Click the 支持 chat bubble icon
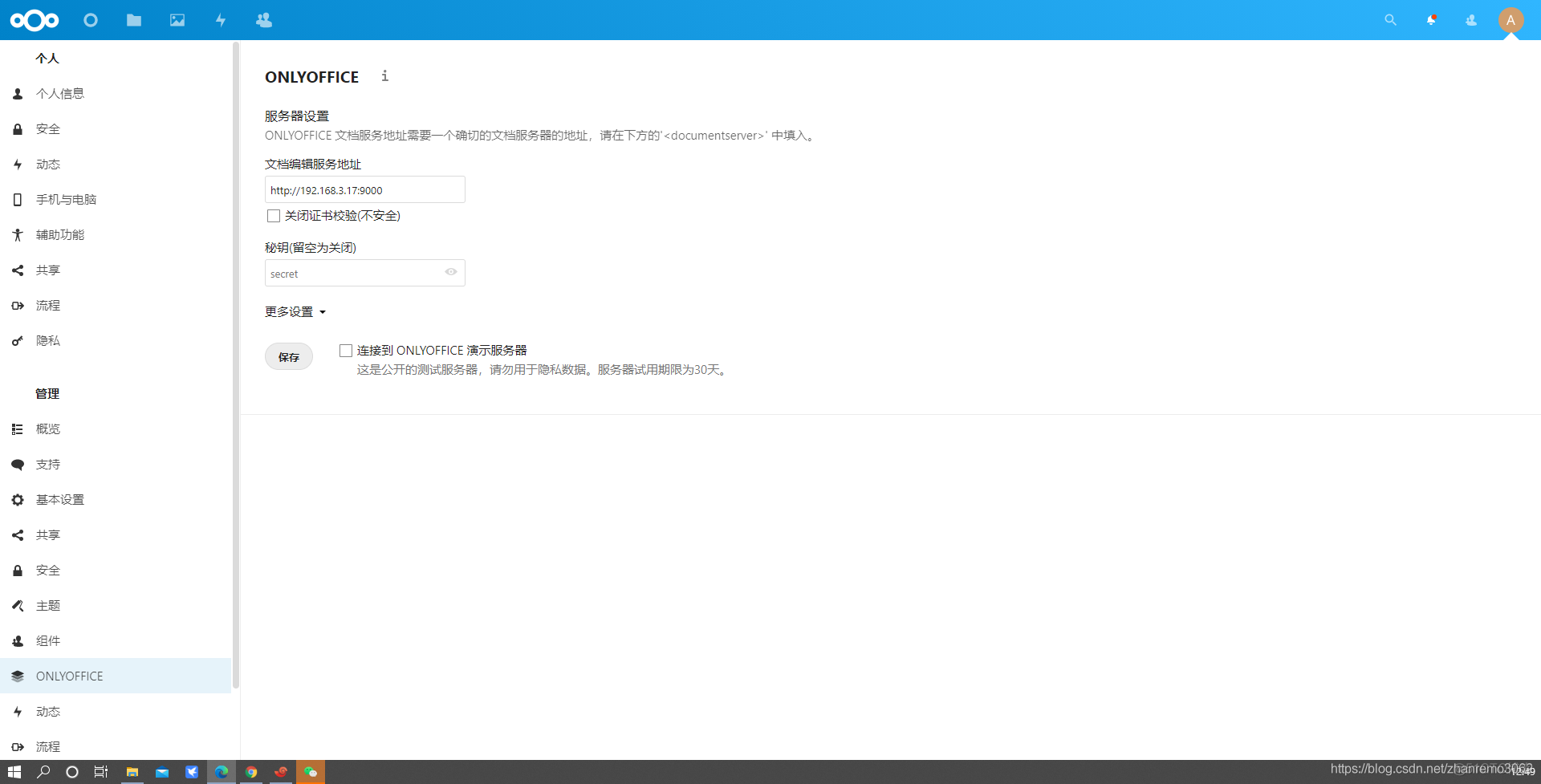1541x784 pixels. point(18,465)
